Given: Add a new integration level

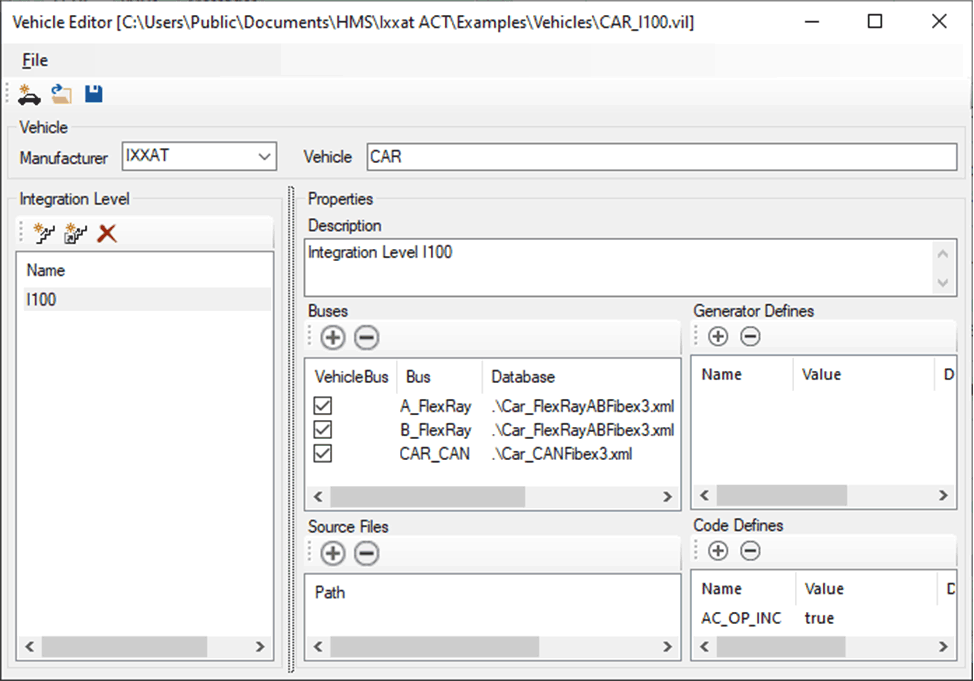Looking at the screenshot, I should click(43, 234).
